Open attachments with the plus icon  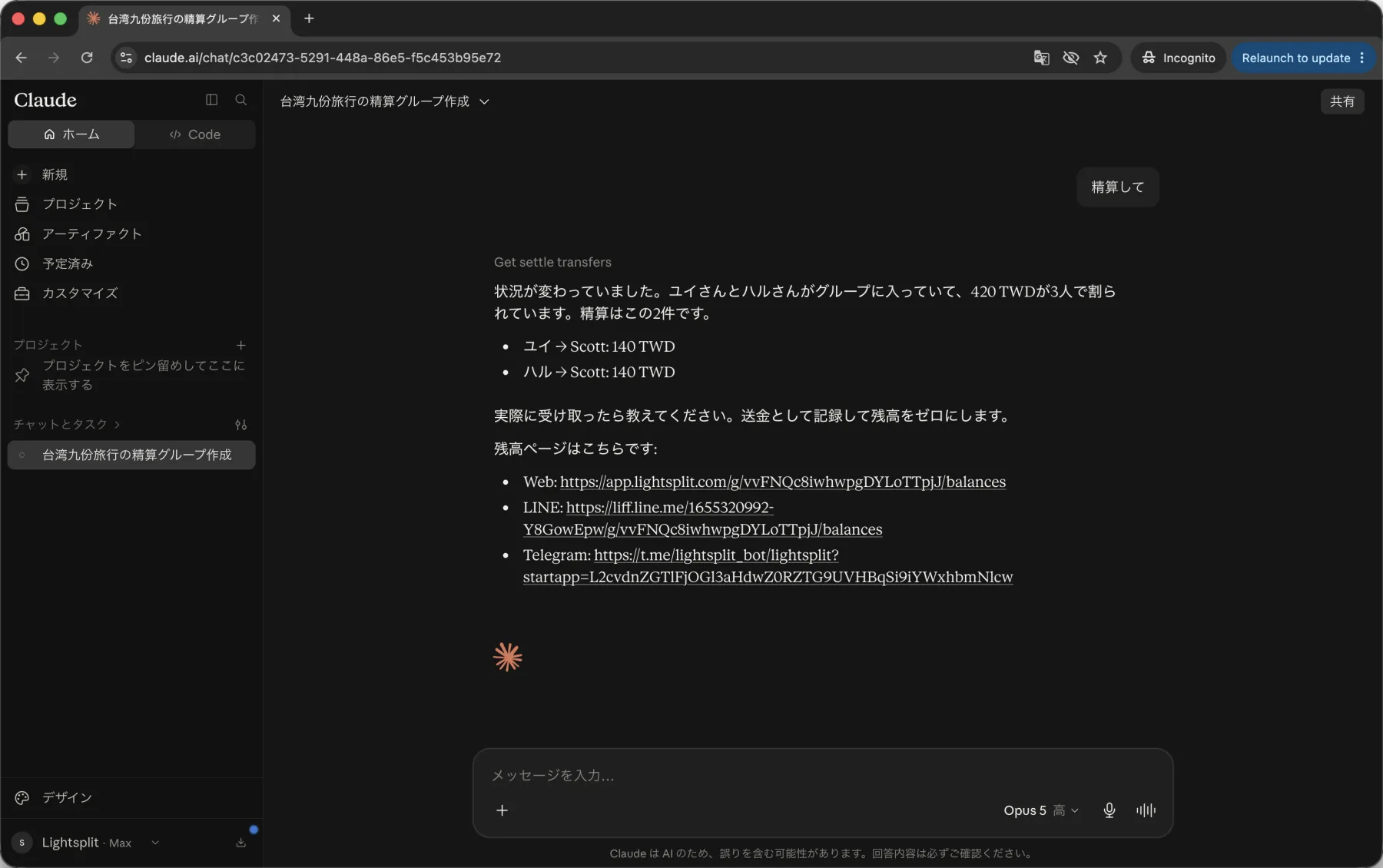click(502, 810)
